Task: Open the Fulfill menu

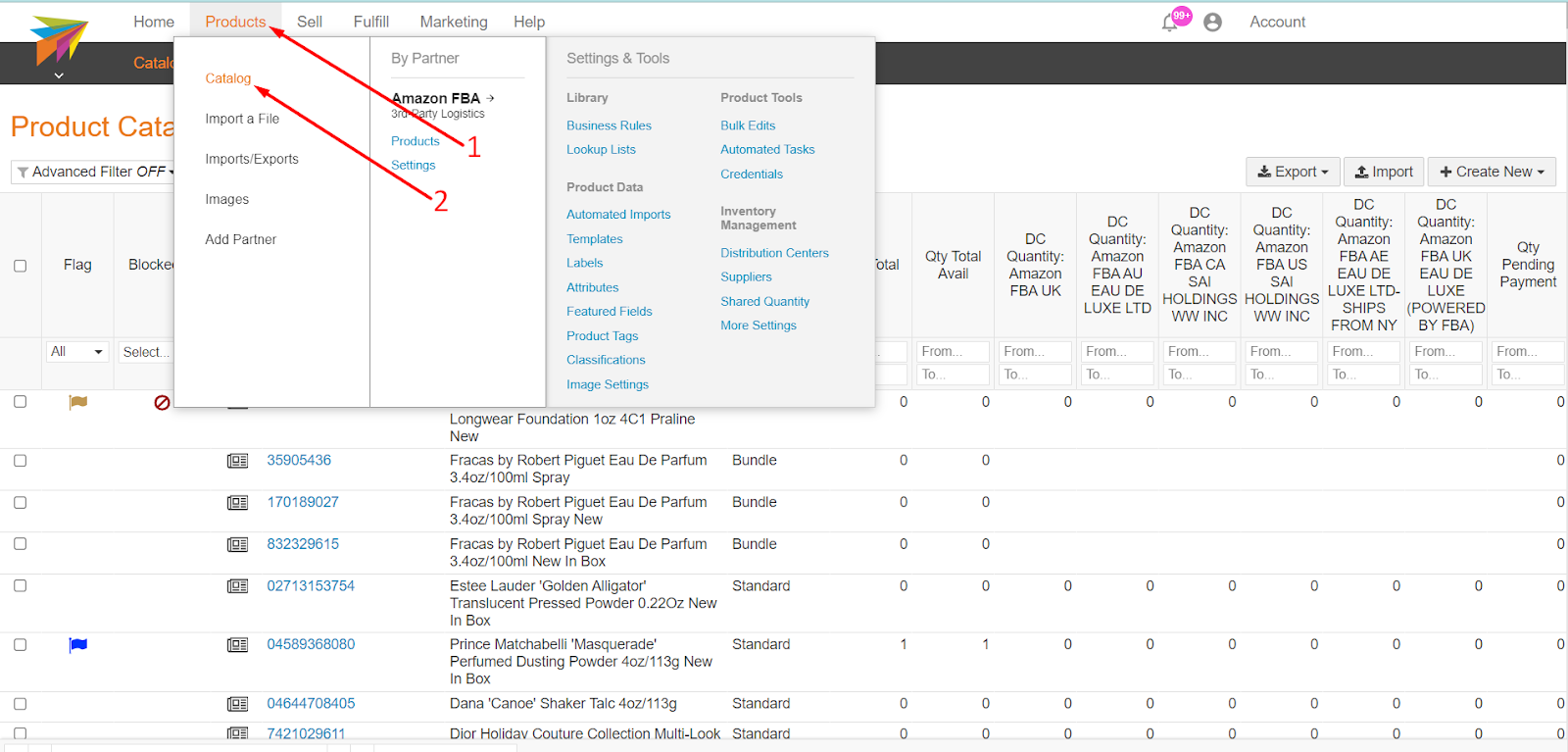Action: point(371,22)
